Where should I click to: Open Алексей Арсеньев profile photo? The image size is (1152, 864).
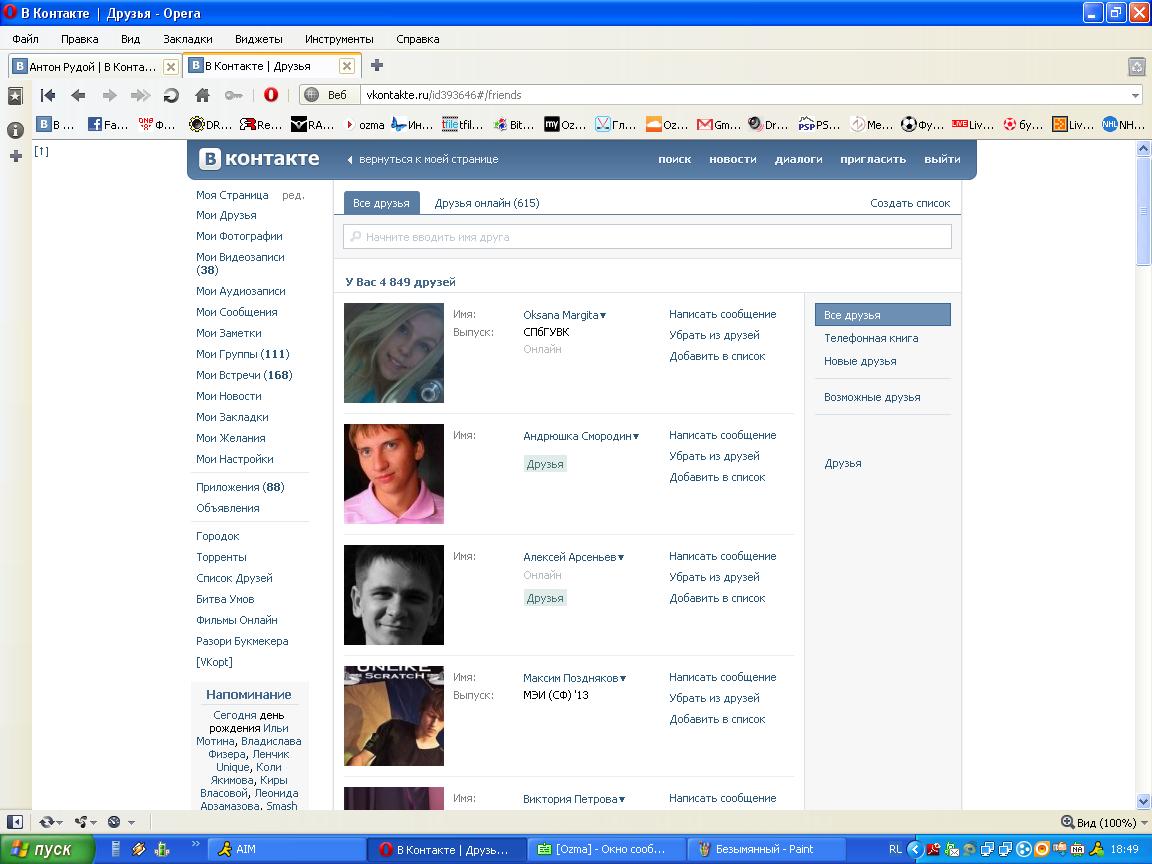pos(394,594)
